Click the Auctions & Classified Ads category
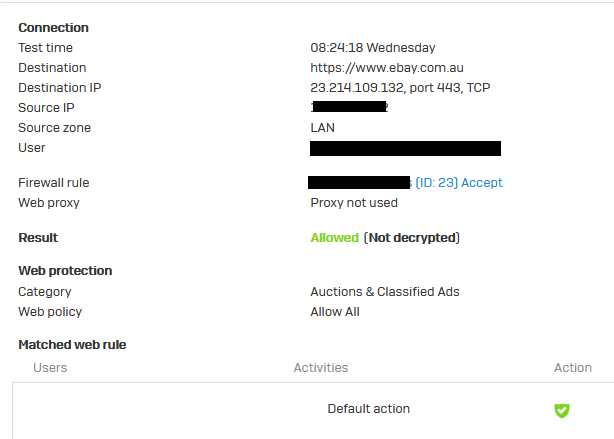The height and width of the screenshot is (439, 614). (385, 291)
